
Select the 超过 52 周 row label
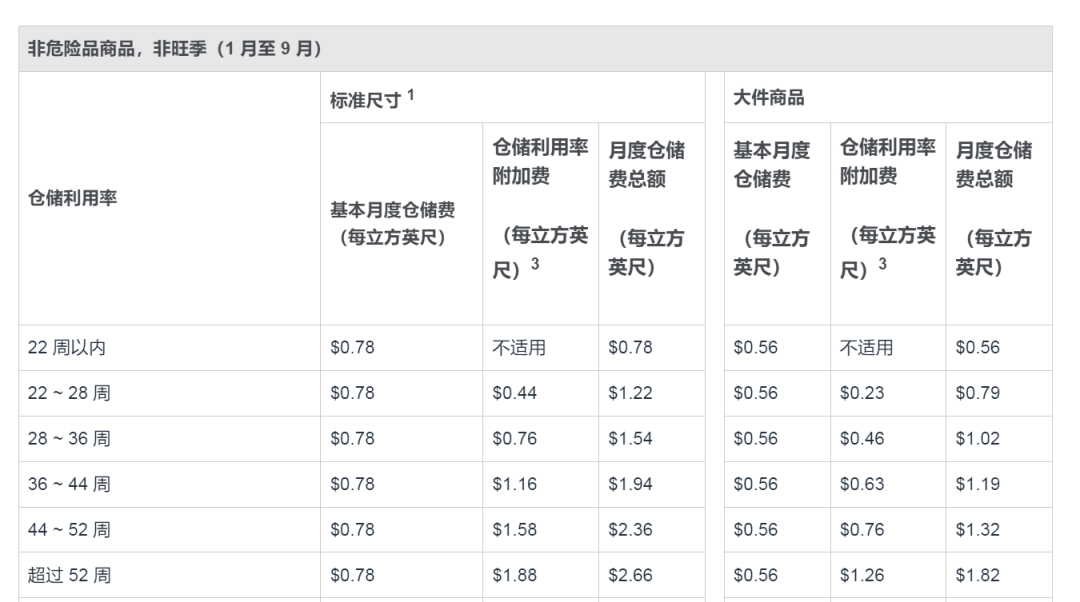click(x=69, y=575)
